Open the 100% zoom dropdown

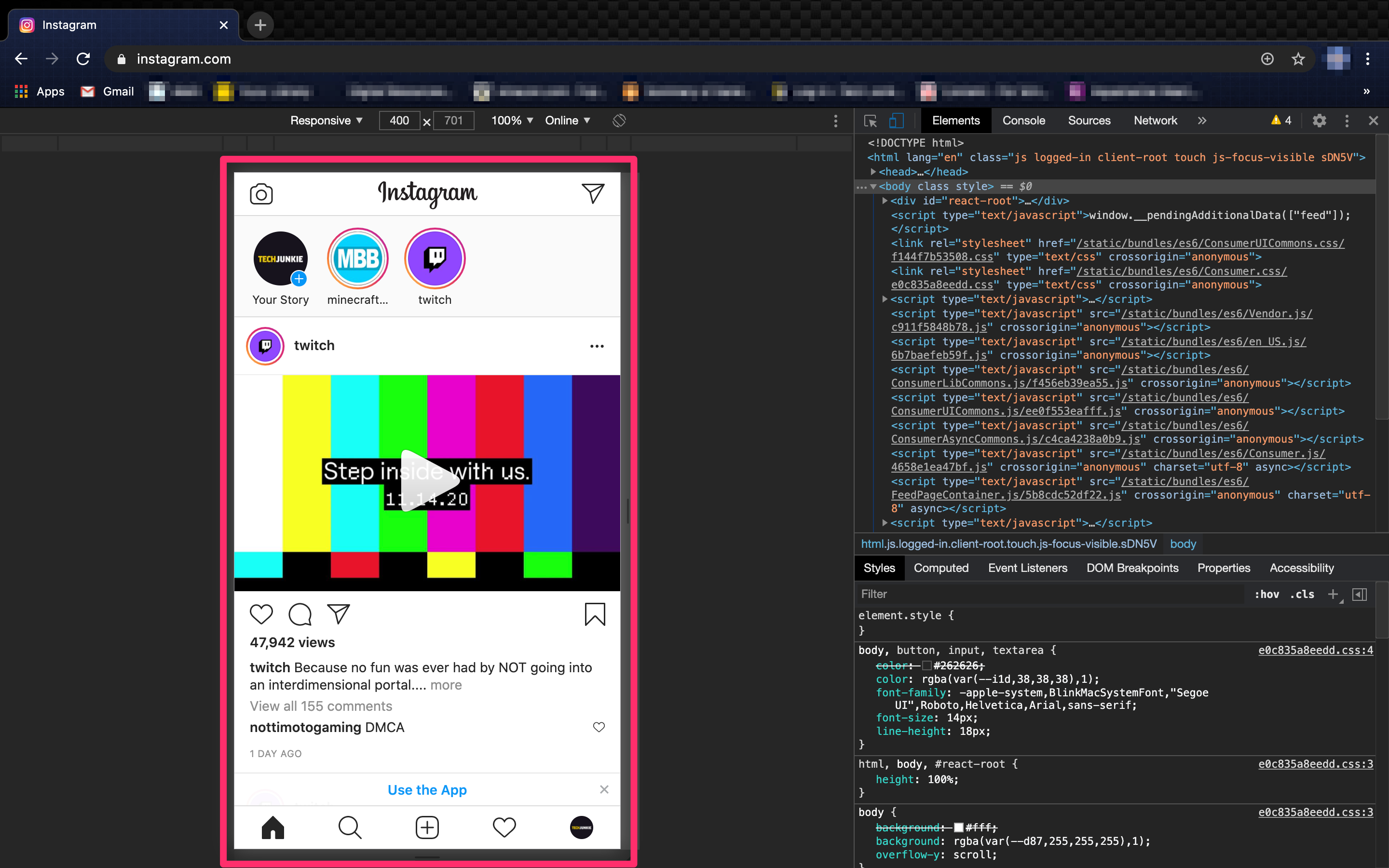tap(512, 121)
